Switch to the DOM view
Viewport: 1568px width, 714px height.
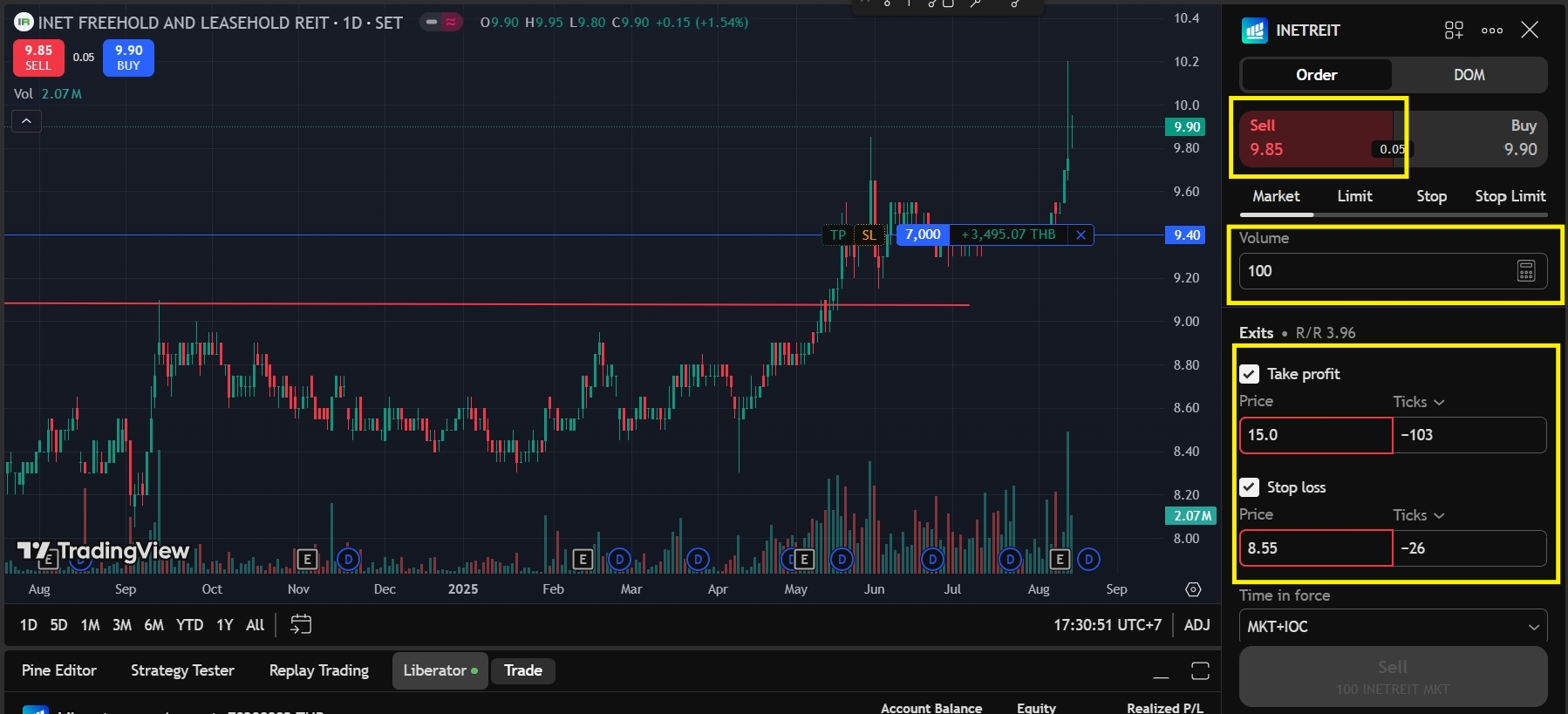pyautogui.click(x=1469, y=75)
